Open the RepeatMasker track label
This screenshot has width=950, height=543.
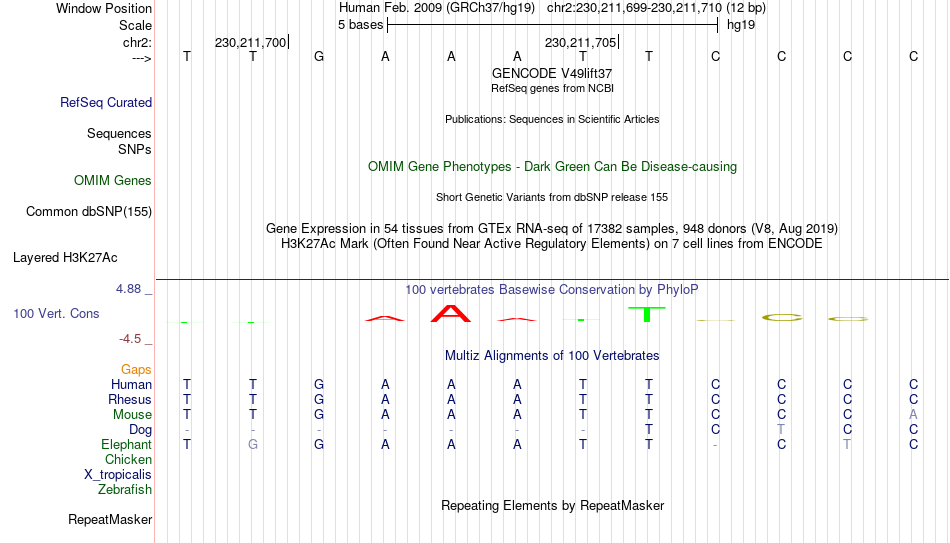110,520
